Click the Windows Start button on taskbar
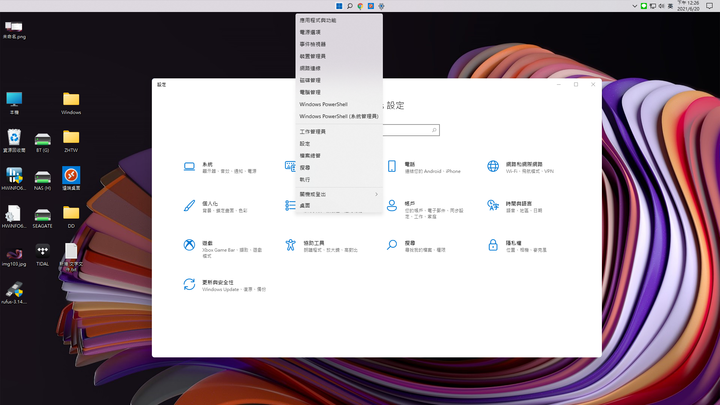720x405 pixels. tap(339, 6)
